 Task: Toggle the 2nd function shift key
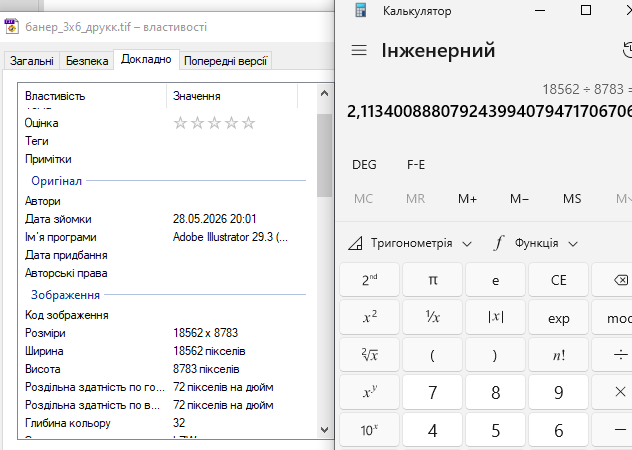pyautogui.click(x=370, y=280)
